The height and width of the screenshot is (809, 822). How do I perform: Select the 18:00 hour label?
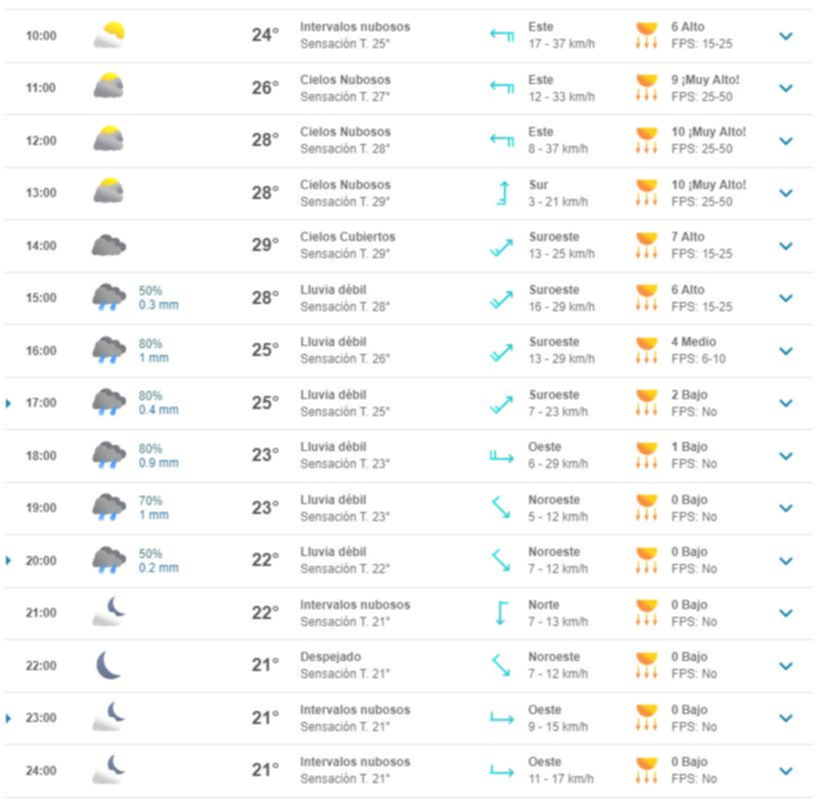point(41,456)
